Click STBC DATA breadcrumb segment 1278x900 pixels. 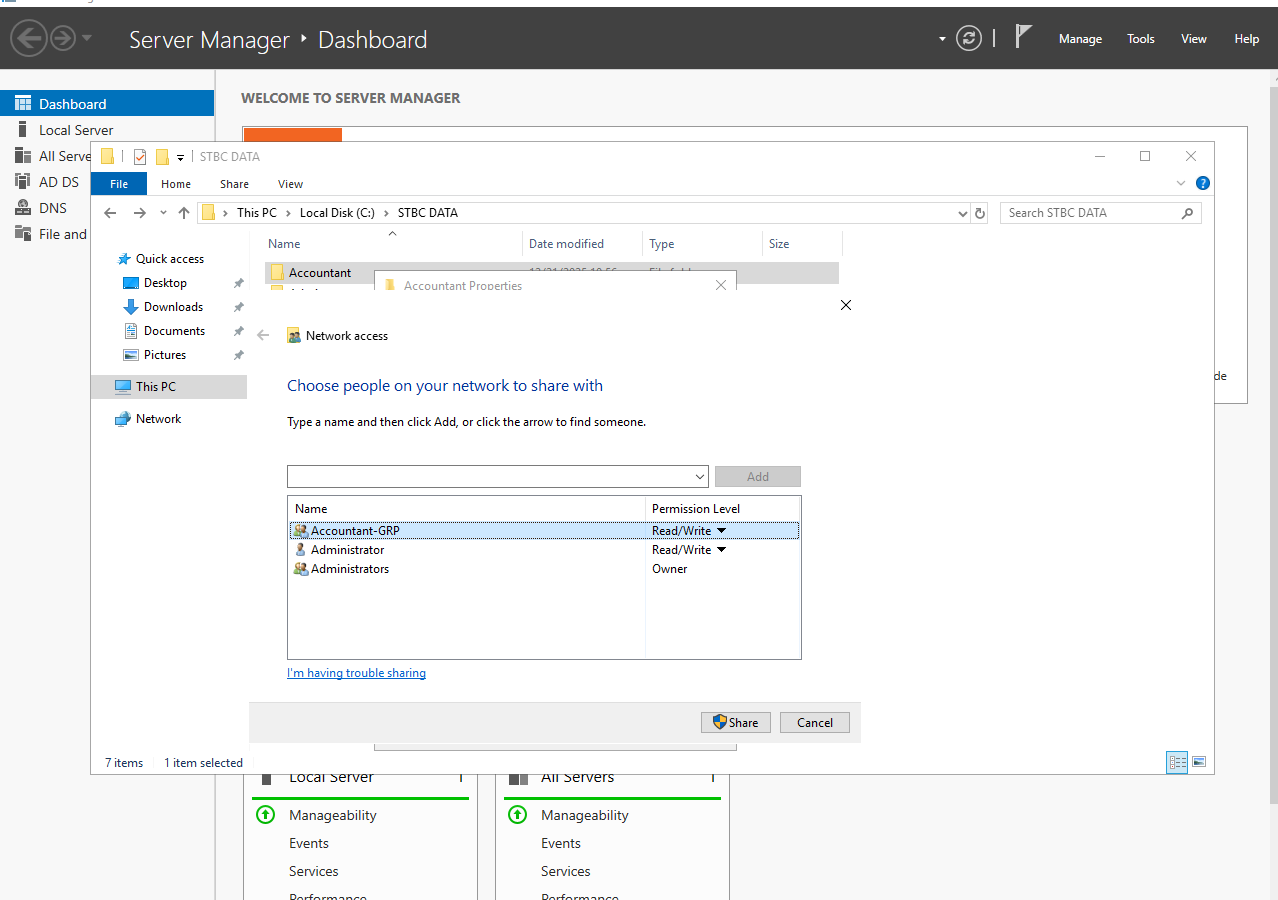click(x=428, y=213)
